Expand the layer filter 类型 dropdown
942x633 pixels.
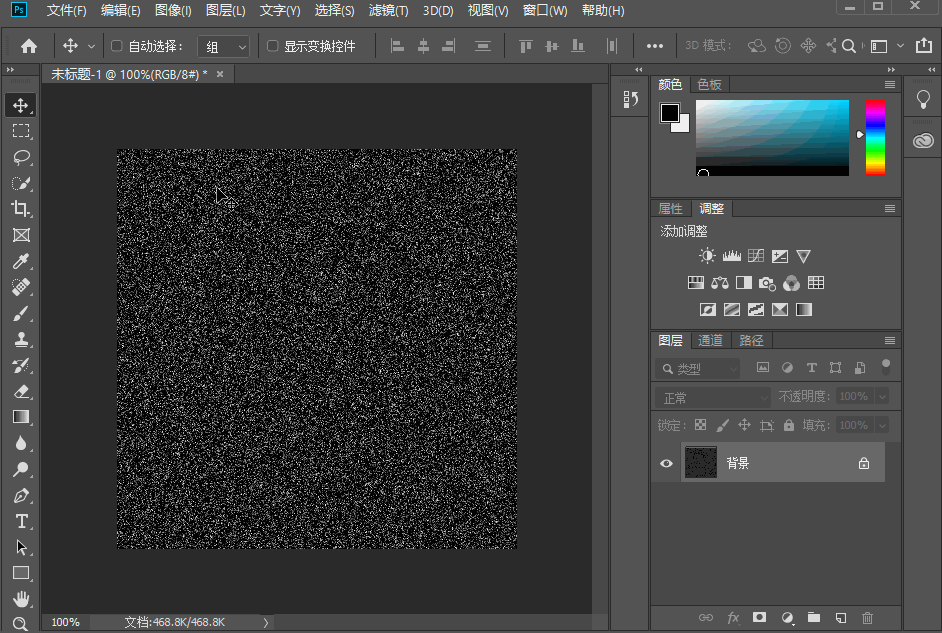698,369
